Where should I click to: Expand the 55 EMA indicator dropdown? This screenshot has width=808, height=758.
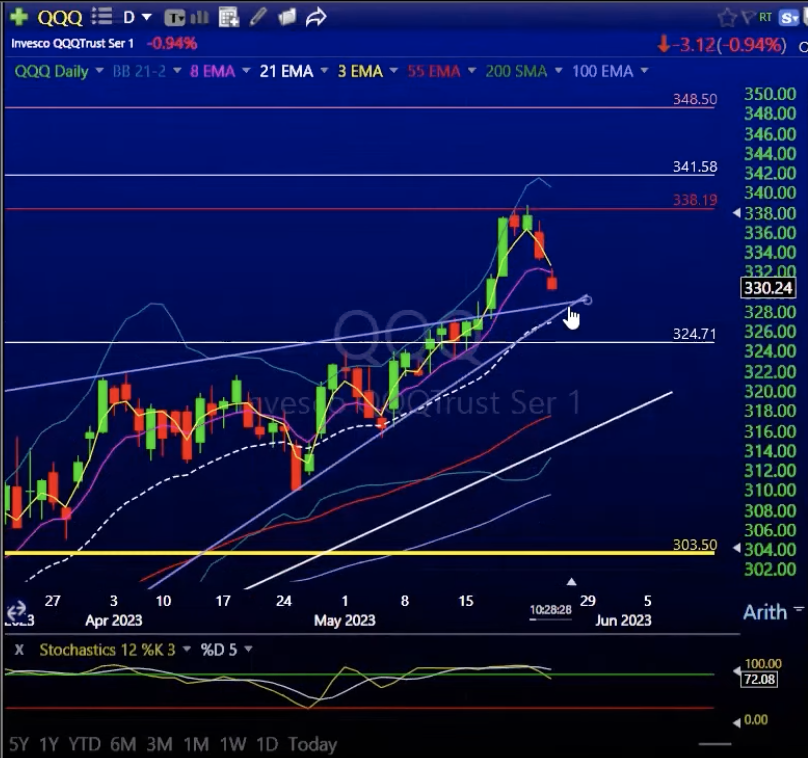coord(472,70)
